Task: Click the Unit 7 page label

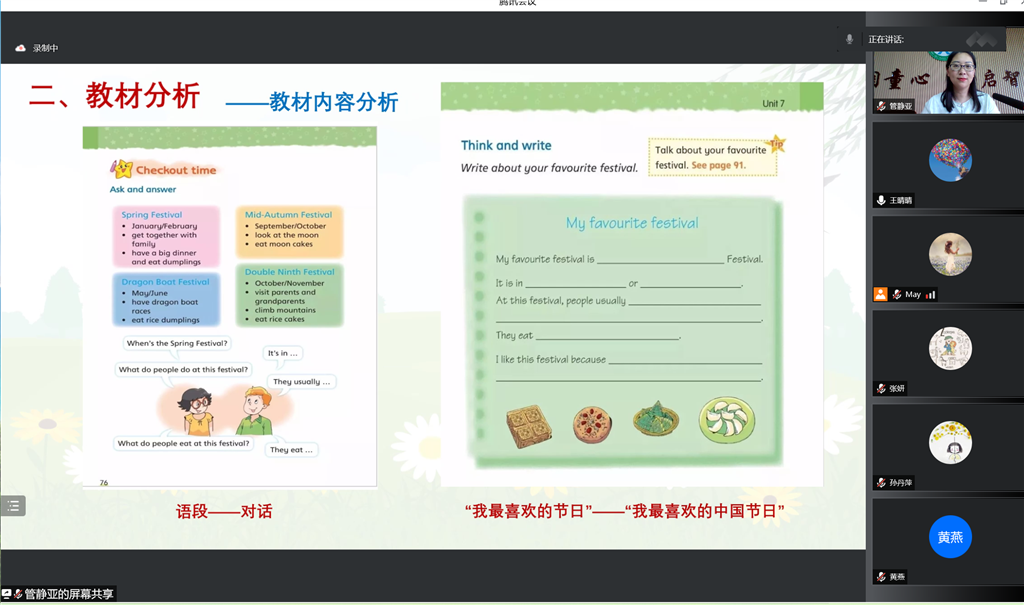Action: [773, 103]
